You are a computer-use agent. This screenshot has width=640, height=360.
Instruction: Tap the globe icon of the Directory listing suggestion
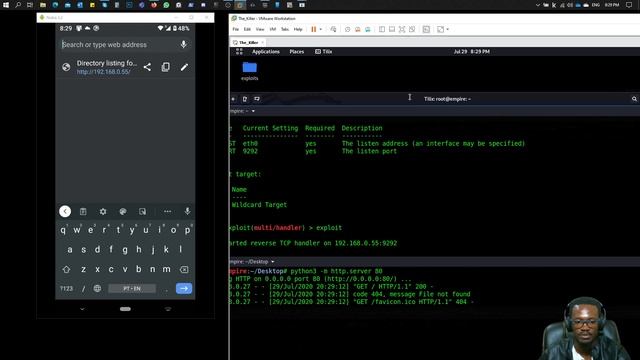click(x=66, y=67)
